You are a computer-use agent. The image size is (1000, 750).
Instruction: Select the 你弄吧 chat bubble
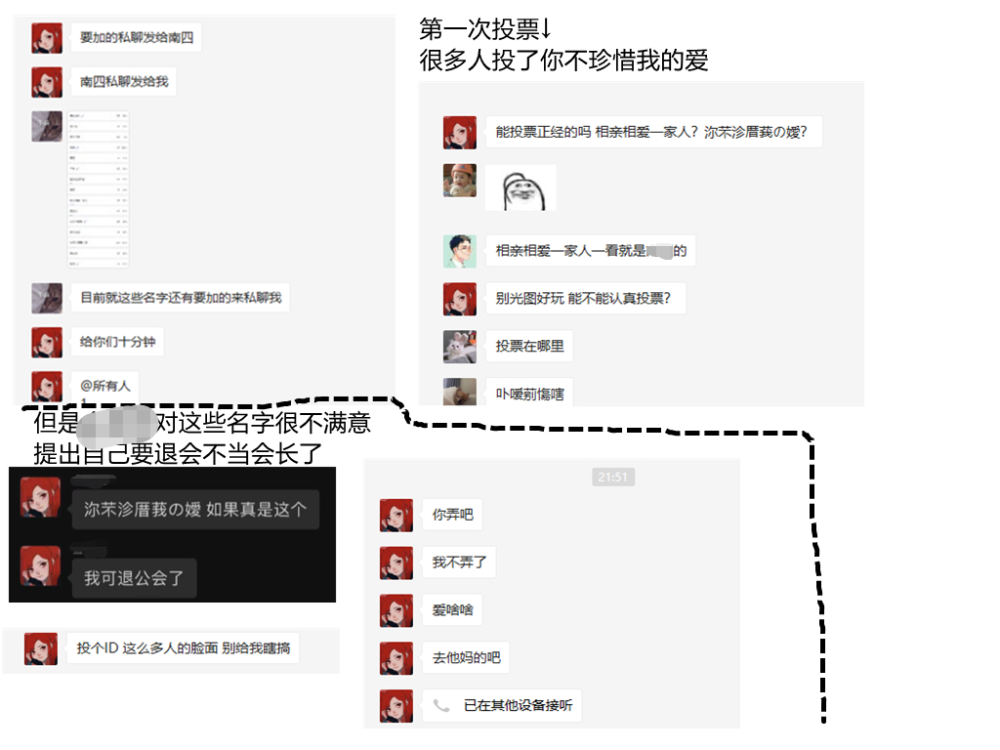[x=452, y=515]
